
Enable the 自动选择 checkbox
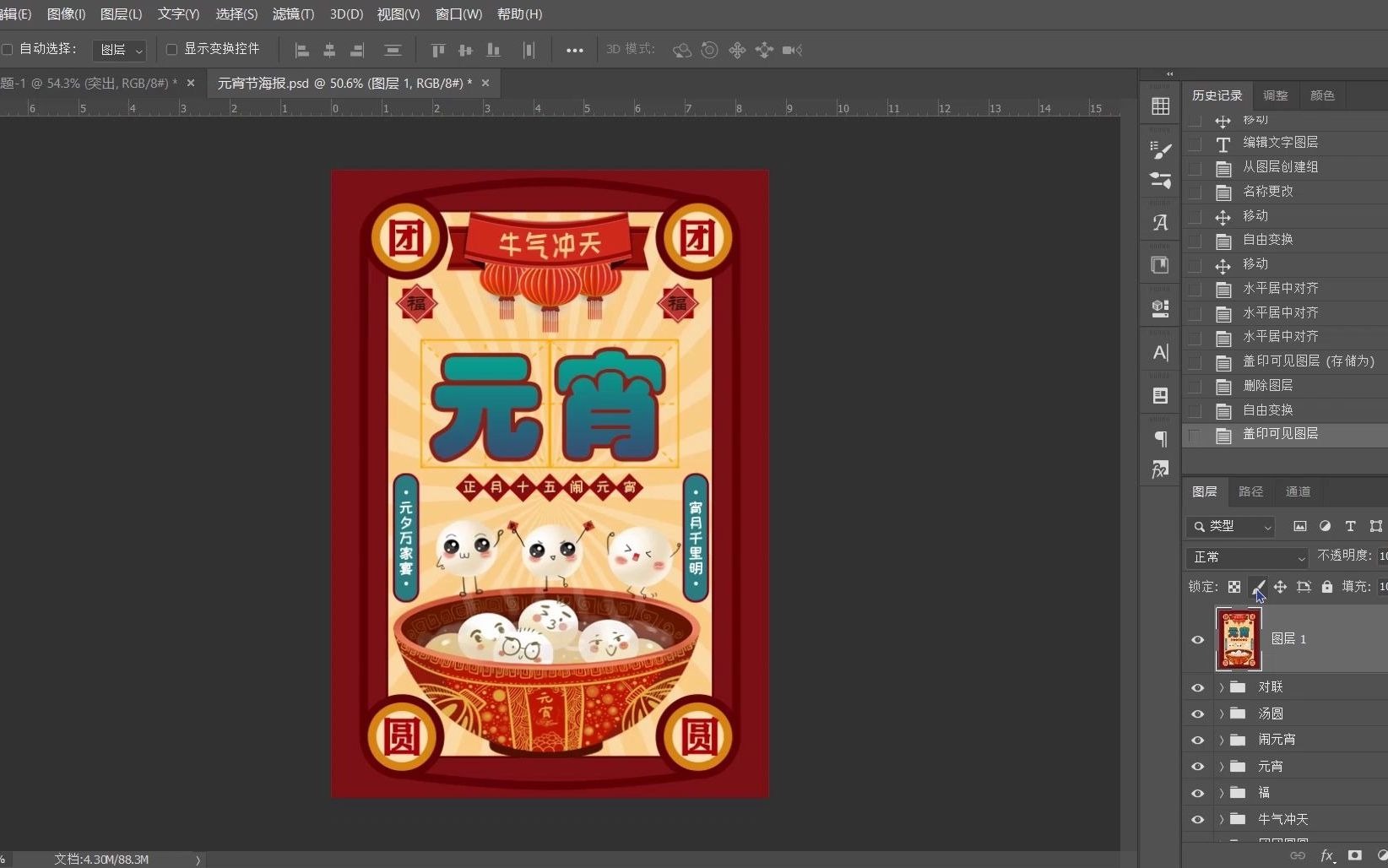(7, 49)
